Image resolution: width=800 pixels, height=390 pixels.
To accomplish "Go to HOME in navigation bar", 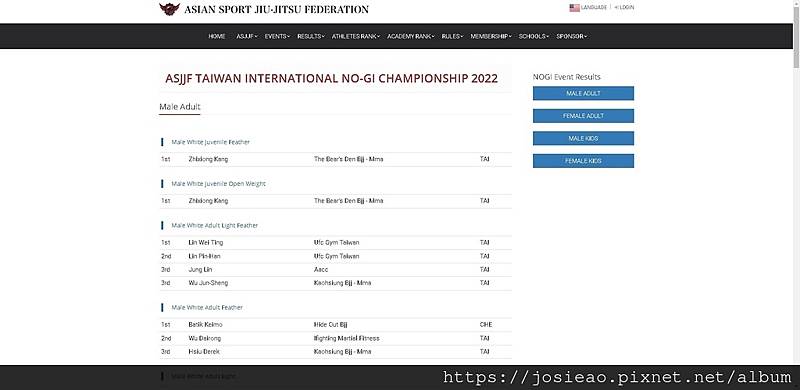I will (217, 36).
